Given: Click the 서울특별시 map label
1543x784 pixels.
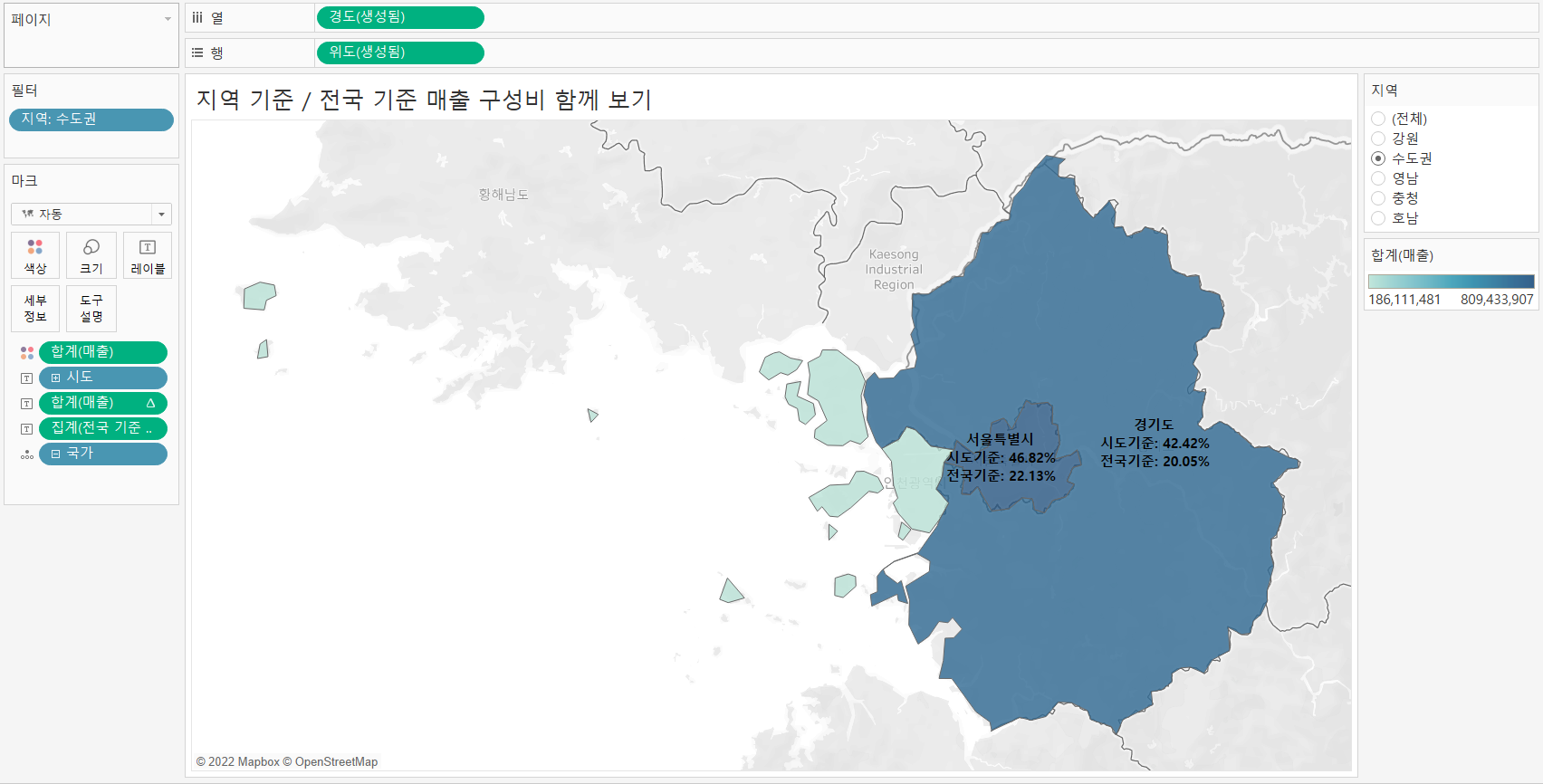Looking at the screenshot, I should click(1000, 439).
